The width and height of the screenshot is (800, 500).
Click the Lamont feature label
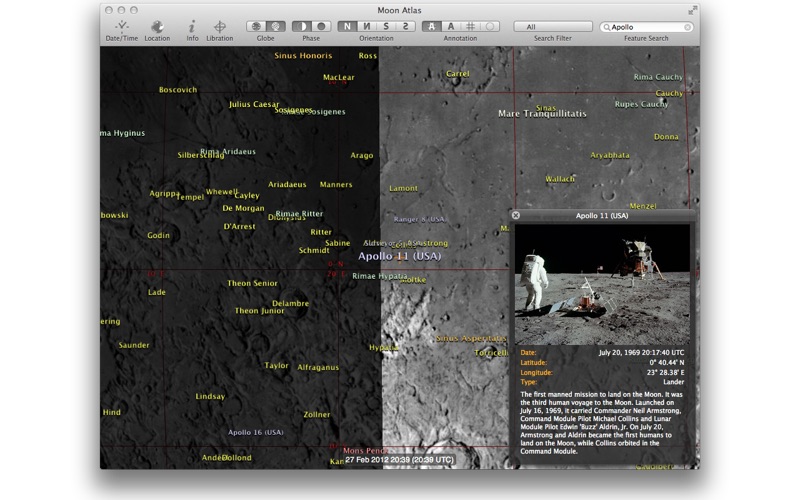[403, 188]
